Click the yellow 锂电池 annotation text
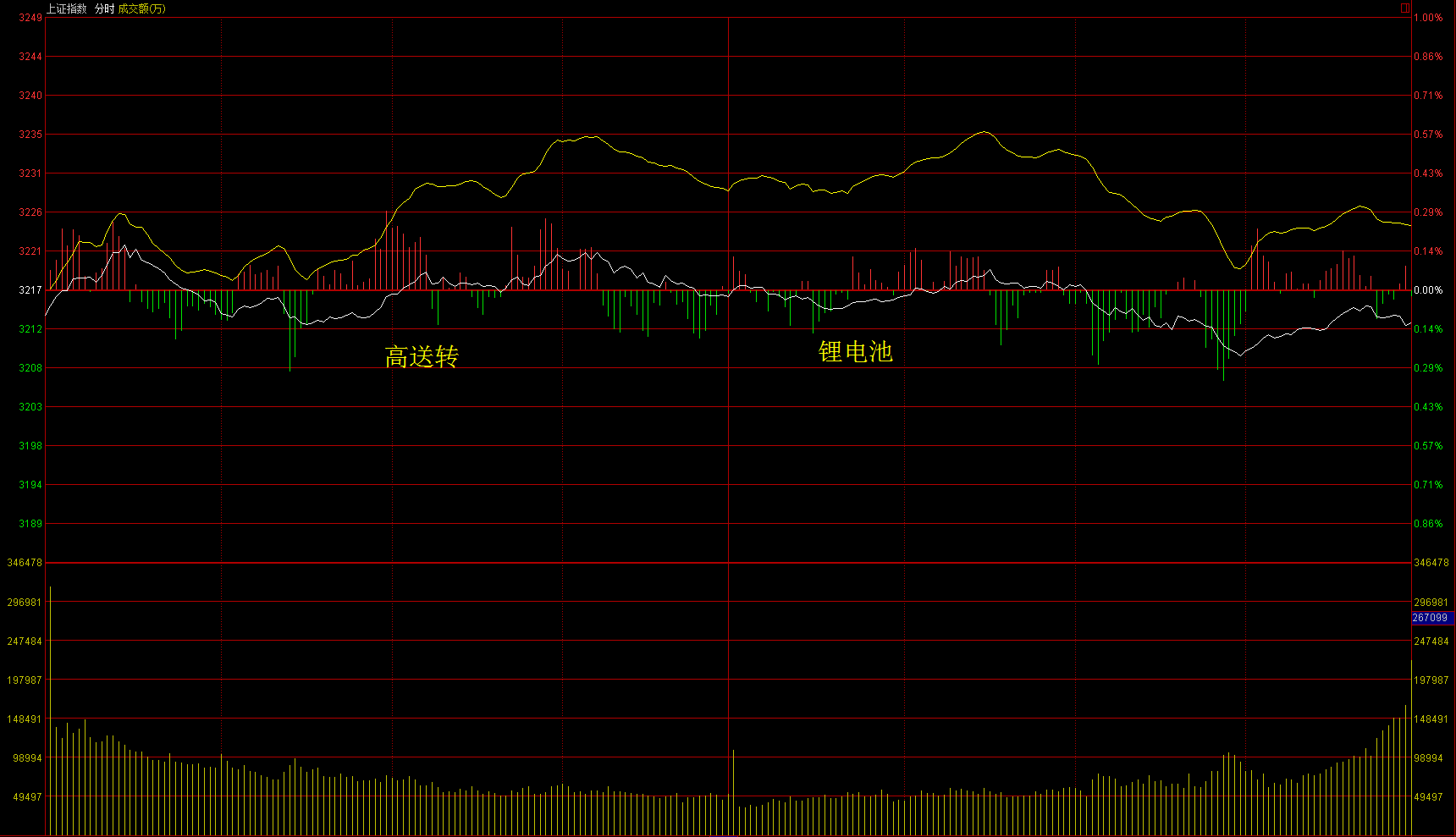This screenshot has height=837, width=1456. pos(855,351)
